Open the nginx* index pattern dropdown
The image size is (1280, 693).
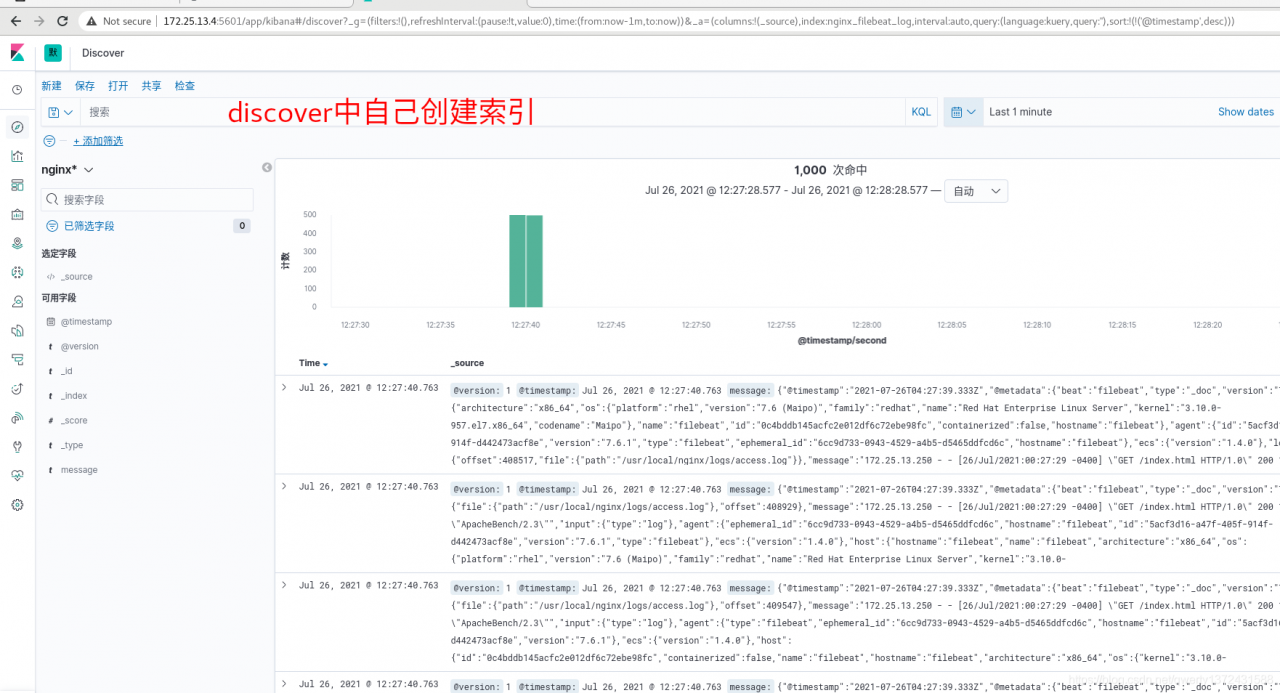67,169
